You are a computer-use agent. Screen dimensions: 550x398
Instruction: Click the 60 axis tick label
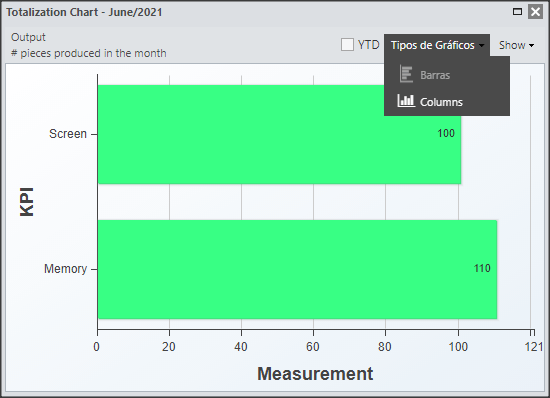point(313,347)
